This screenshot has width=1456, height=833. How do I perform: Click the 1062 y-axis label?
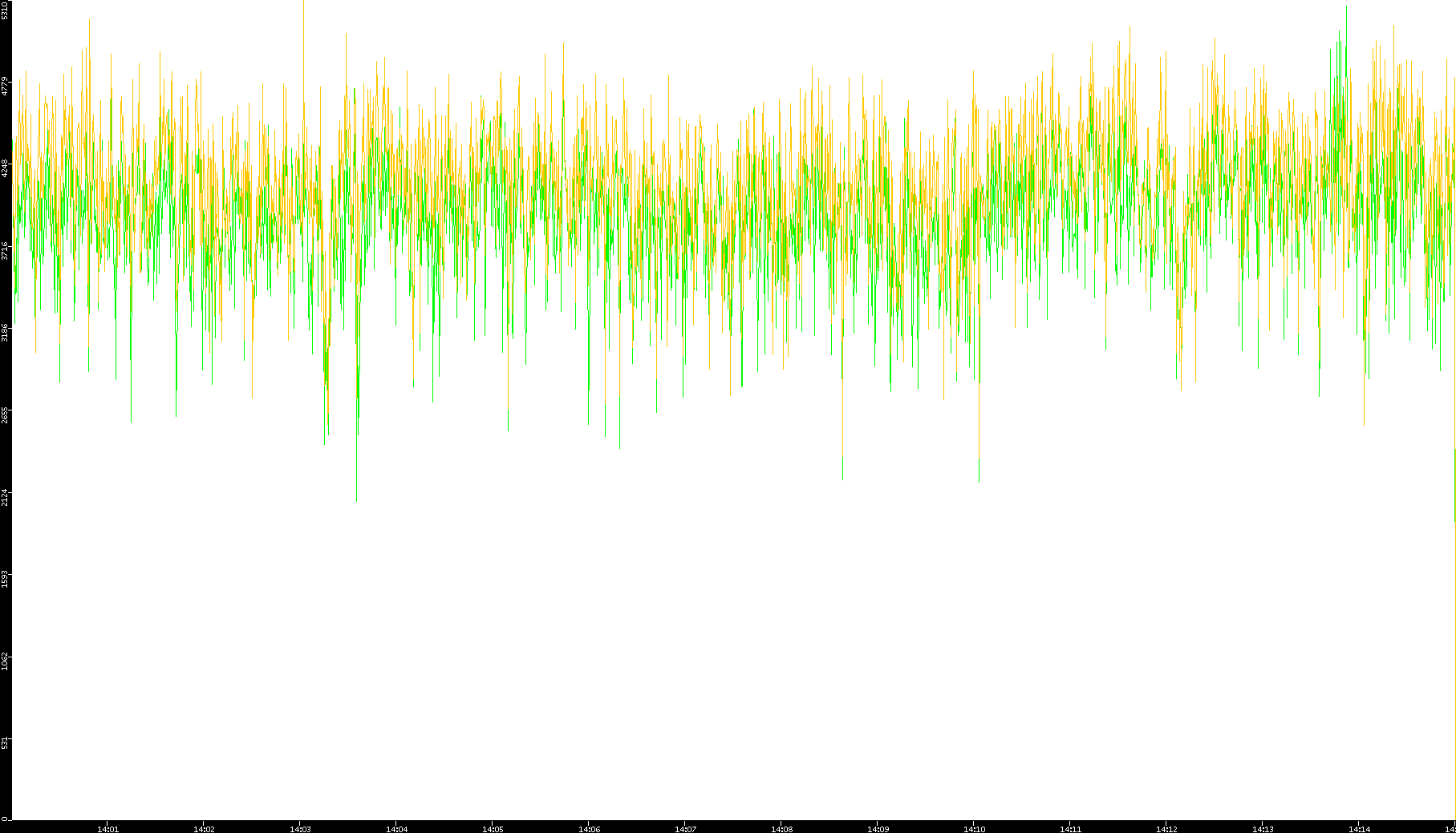point(5,661)
